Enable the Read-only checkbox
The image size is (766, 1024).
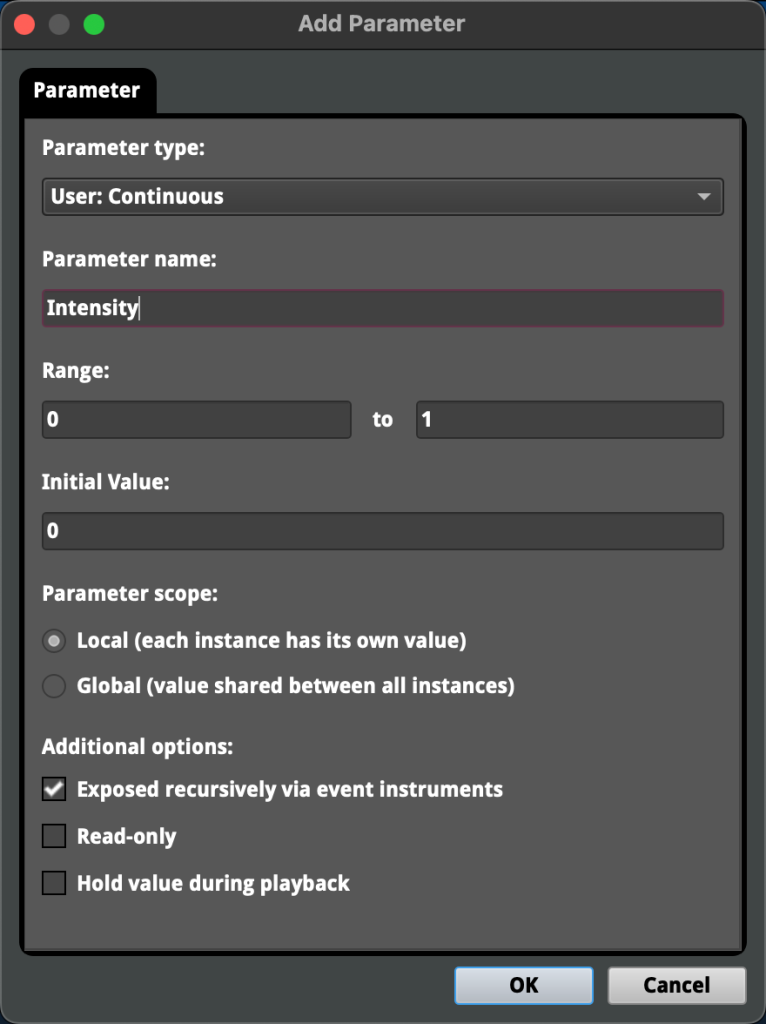click(x=54, y=837)
